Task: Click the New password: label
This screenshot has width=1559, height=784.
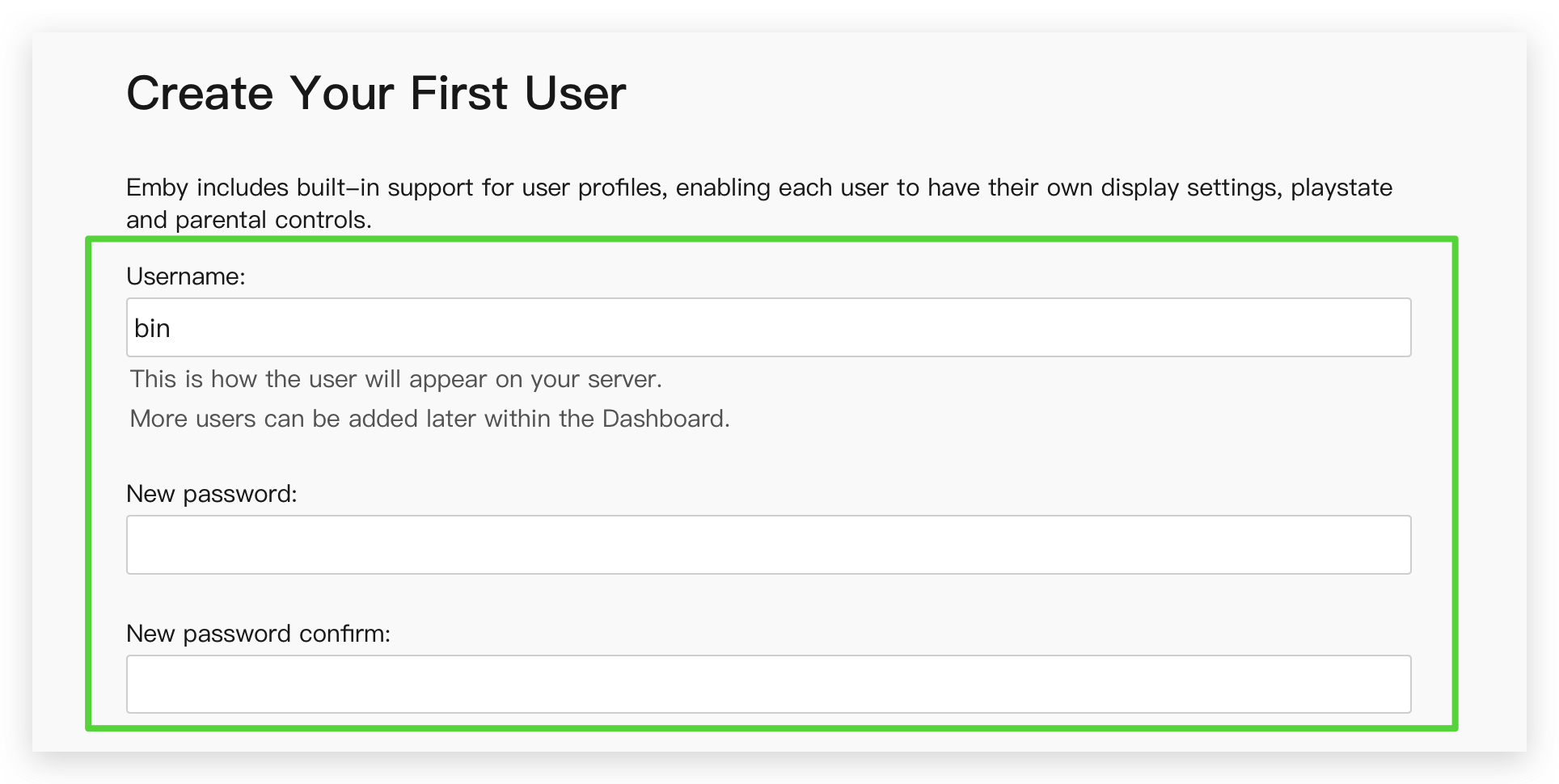Action: coord(212,494)
